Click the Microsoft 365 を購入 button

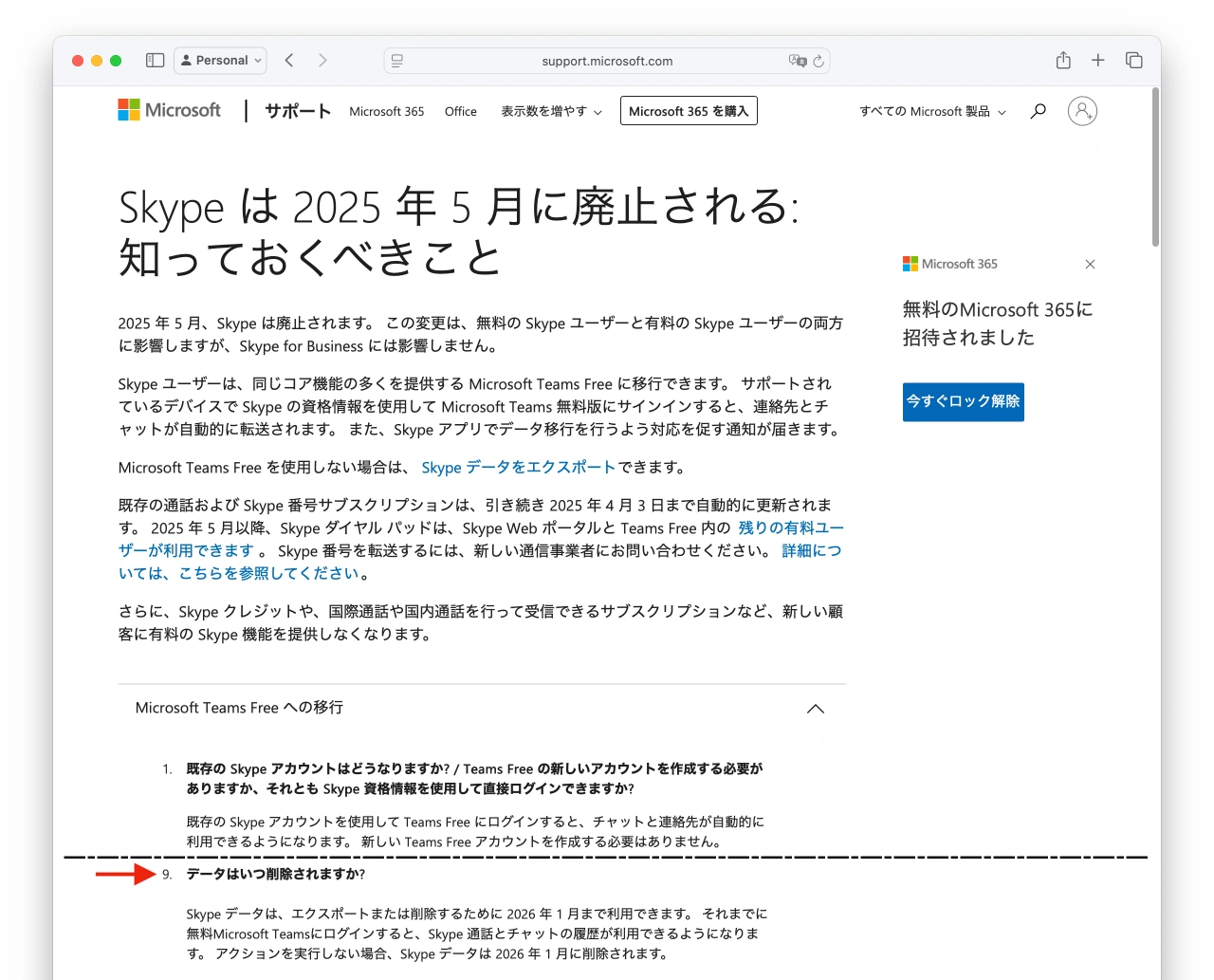click(688, 111)
